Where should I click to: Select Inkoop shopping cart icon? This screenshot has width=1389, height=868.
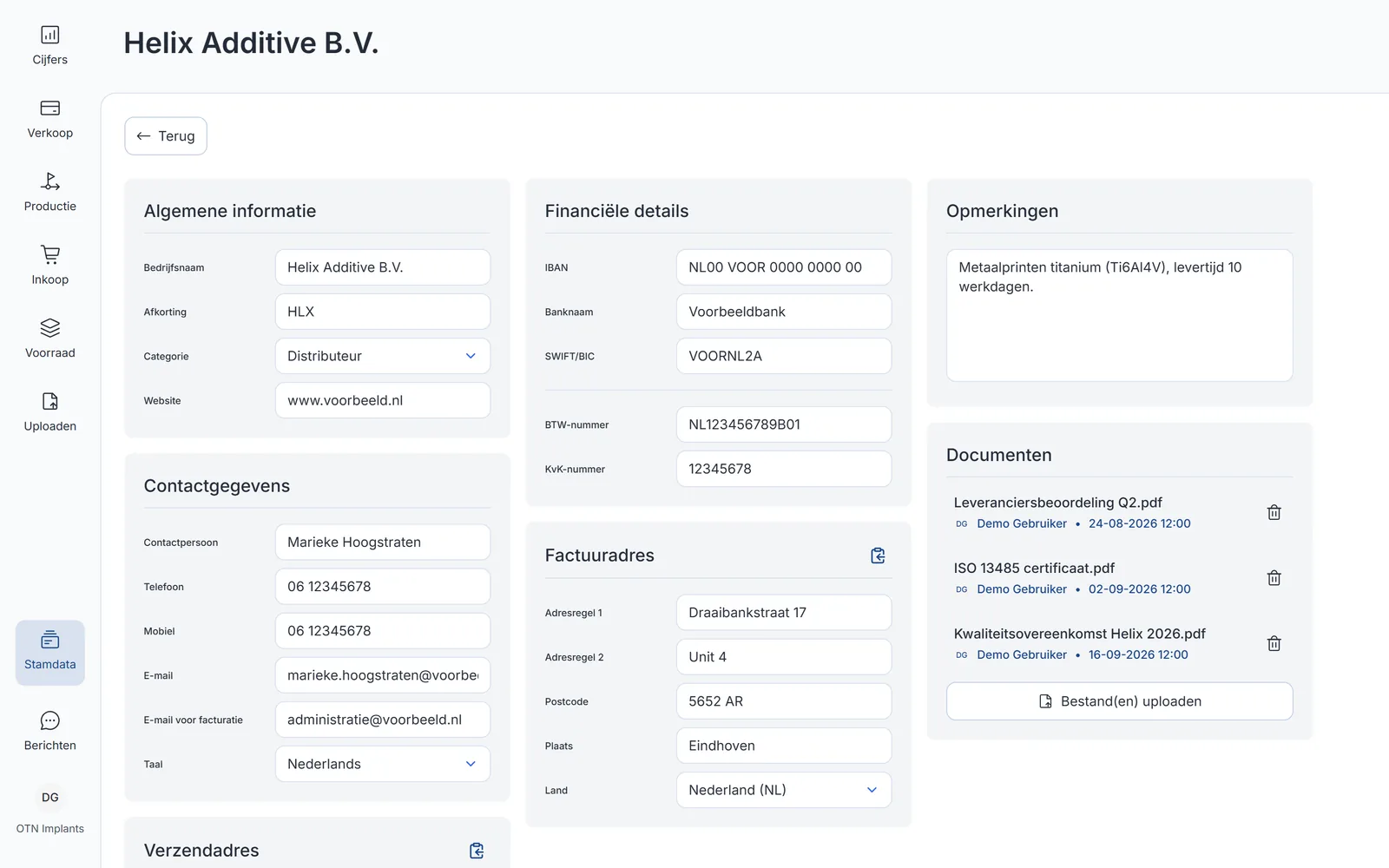coord(49,254)
